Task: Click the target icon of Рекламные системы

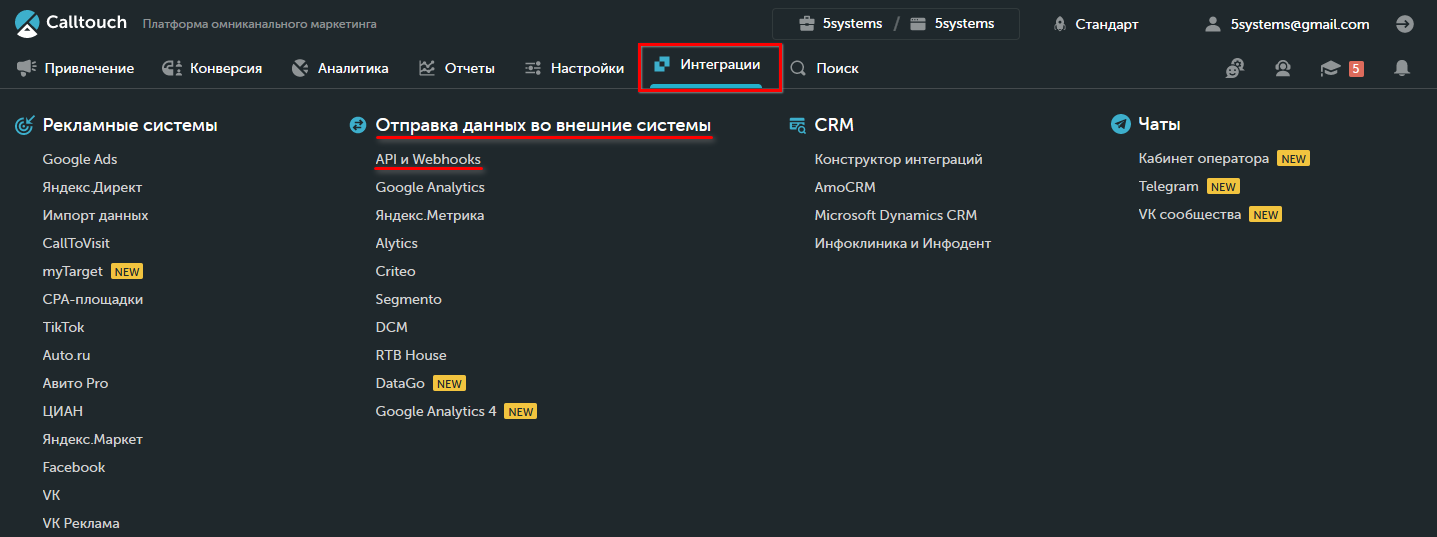Action: (x=24, y=125)
